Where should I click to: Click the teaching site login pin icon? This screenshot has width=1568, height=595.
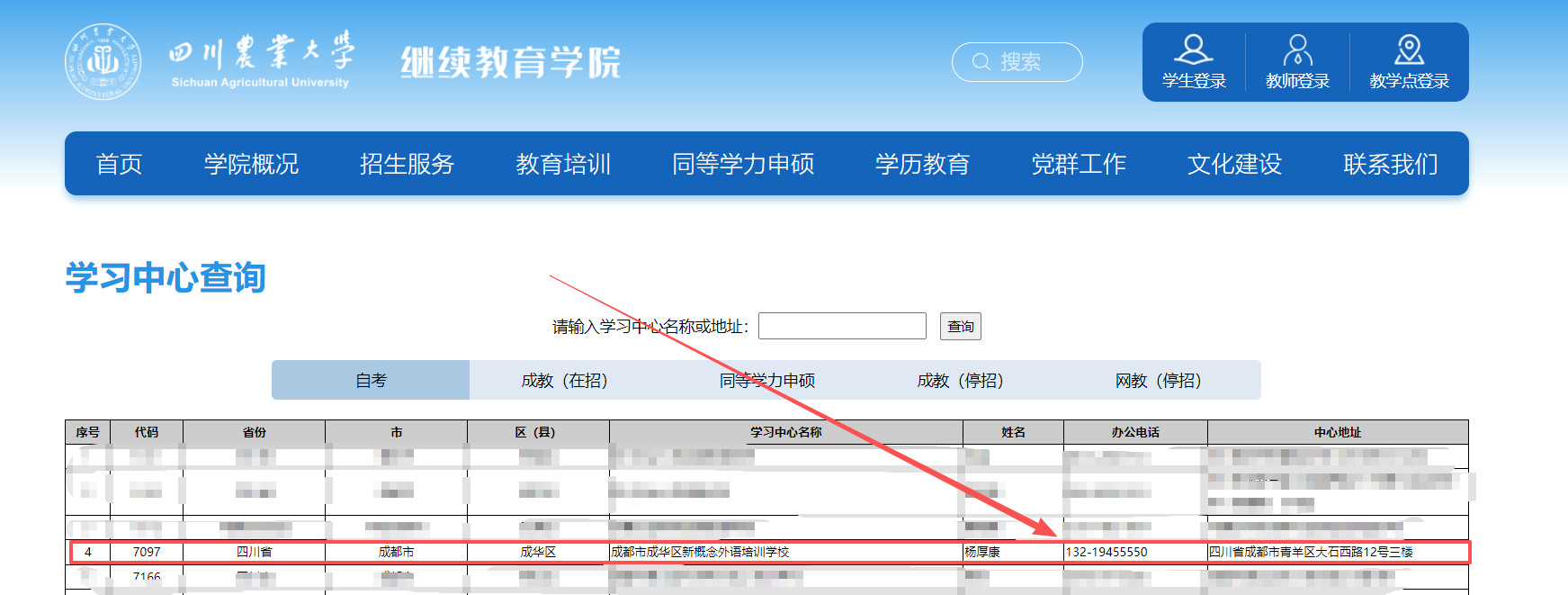(x=1409, y=50)
